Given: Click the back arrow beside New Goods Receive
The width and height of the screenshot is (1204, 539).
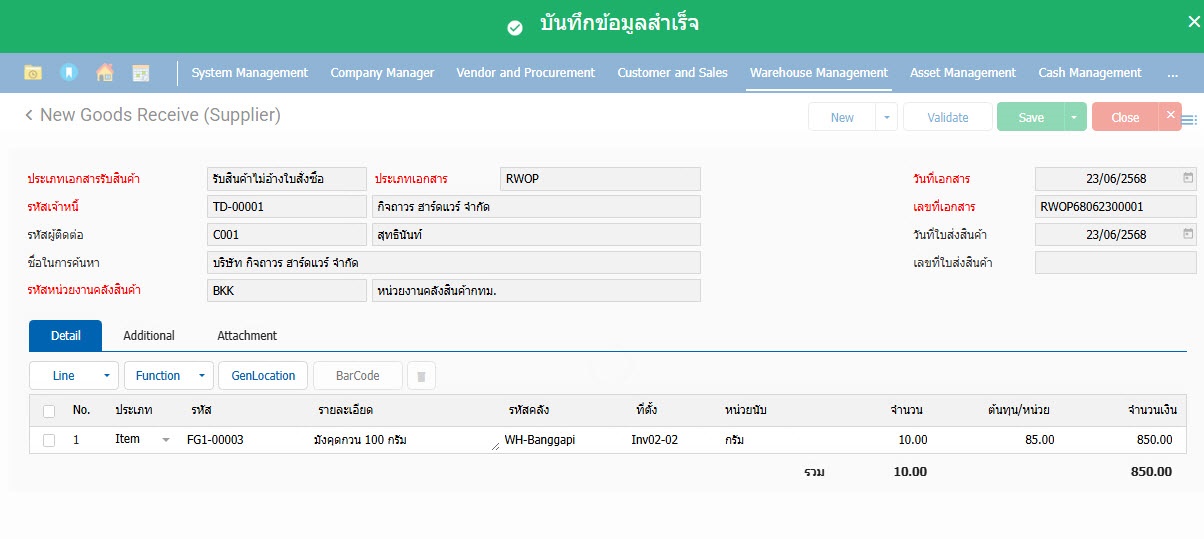Looking at the screenshot, I should pos(29,116).
